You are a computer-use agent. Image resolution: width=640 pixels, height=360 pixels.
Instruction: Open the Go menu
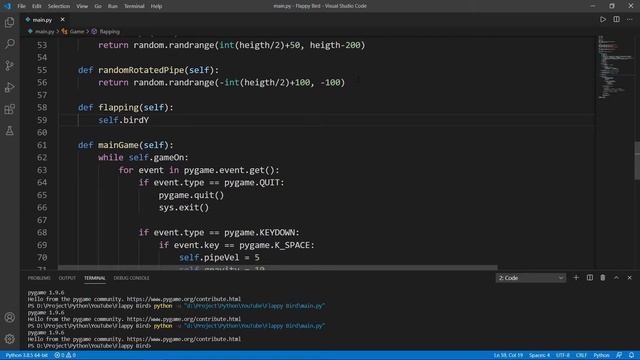tap(98, 6)
